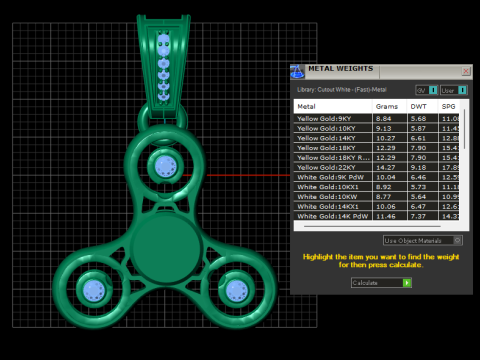480x360 pixels.
Task: Select the White Gold:10KW row
Action: [376, 197]
